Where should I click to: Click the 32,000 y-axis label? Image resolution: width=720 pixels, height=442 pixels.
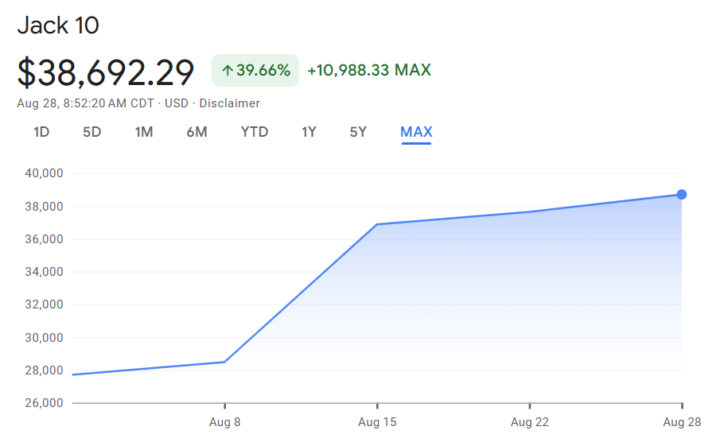[x=44, y=305]
